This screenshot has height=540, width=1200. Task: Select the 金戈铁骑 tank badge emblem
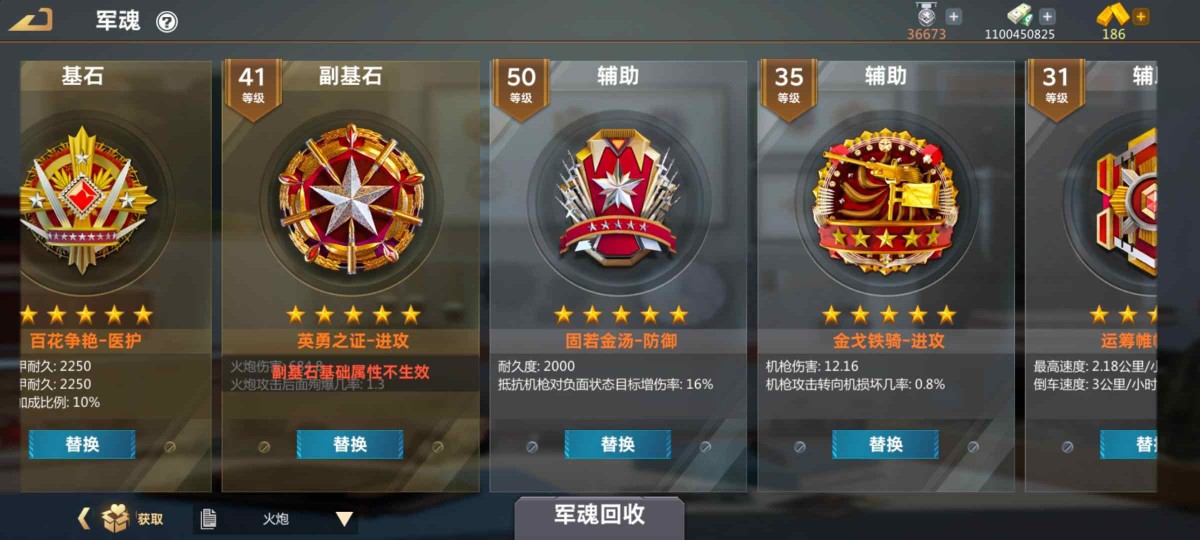[x=885, y=201]
